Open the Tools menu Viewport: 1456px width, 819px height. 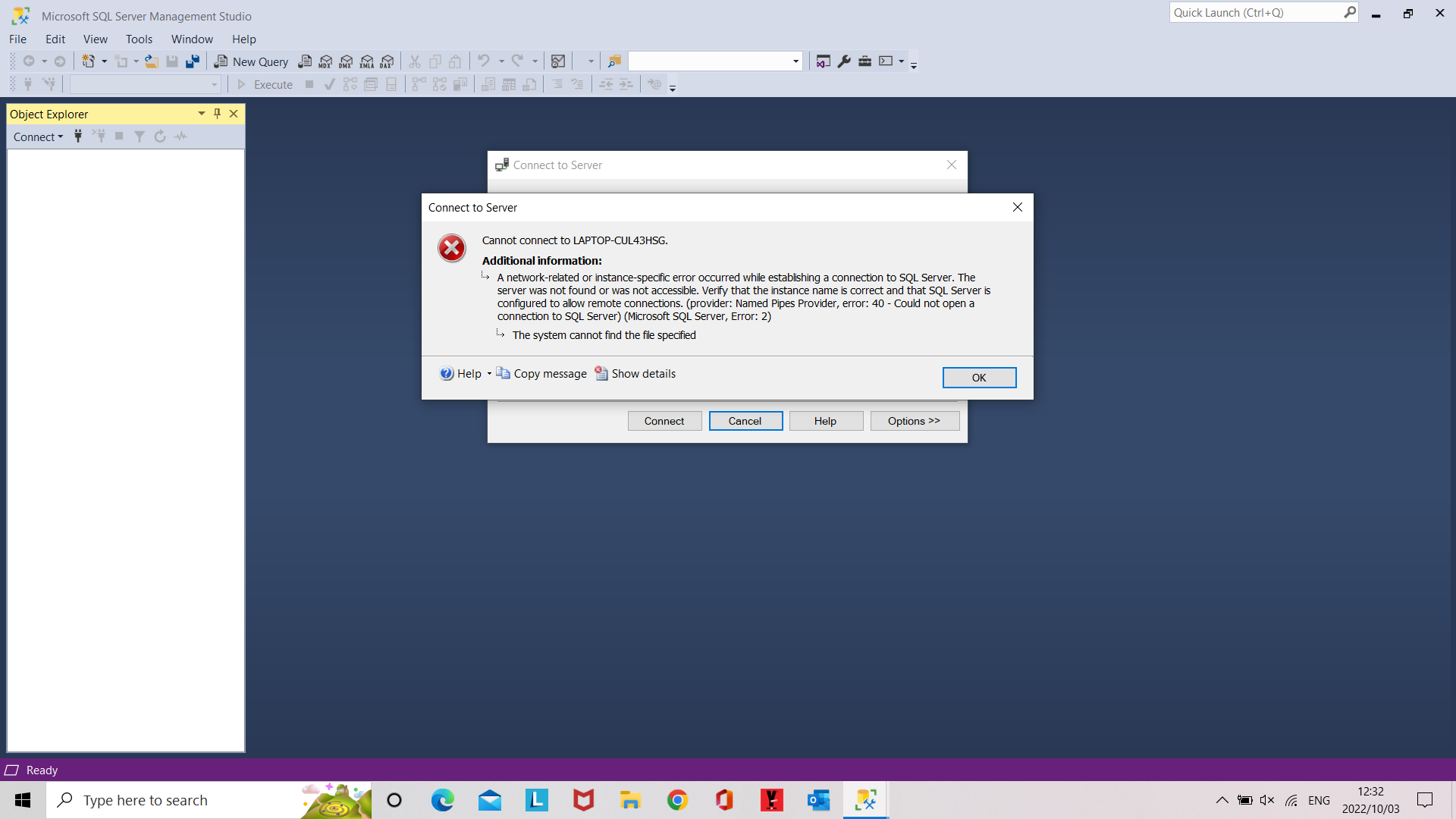pyautogui.click(x=139, y=39)
